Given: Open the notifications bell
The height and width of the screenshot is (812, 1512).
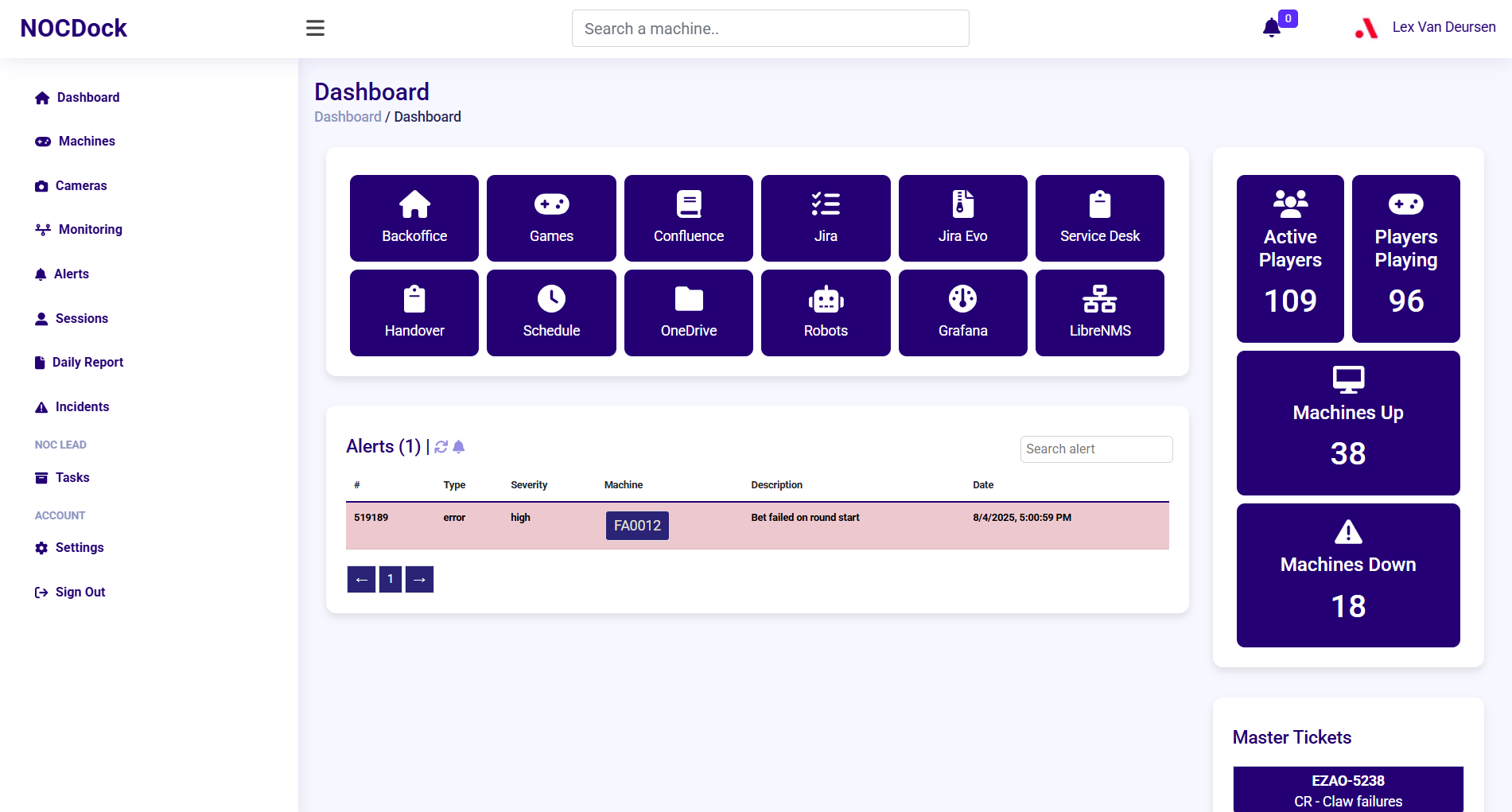Looking at the screenshot, I should pyautogui.click(x=1272, y=28).
